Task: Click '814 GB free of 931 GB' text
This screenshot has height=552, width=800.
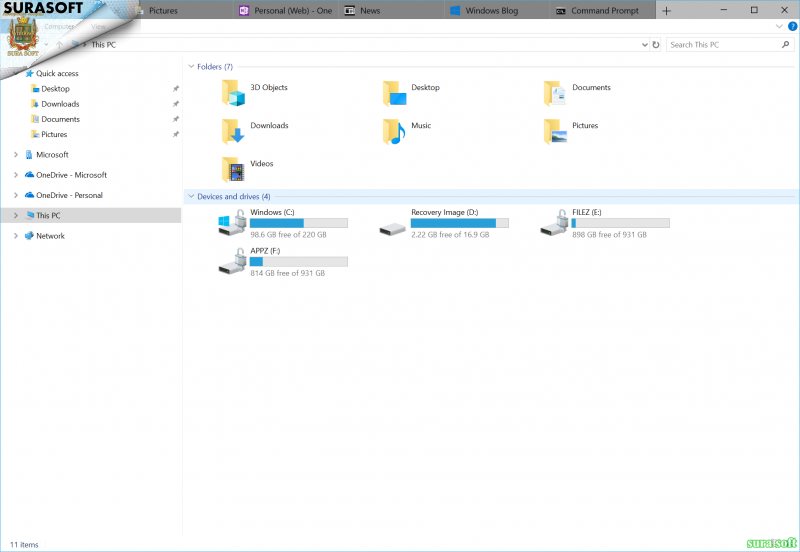Action: pos(287,273)
